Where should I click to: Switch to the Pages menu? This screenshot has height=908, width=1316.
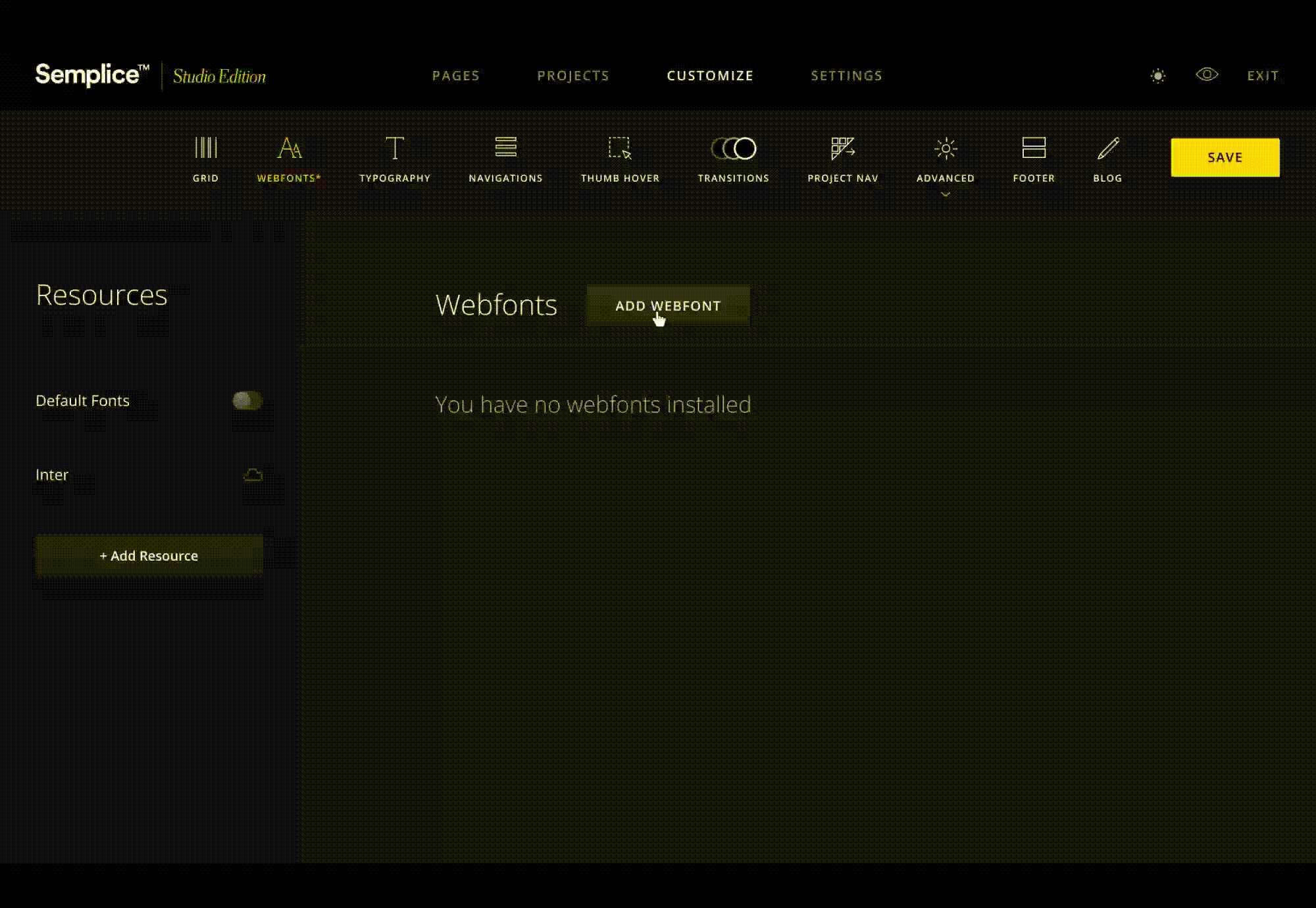coord(455,76)
